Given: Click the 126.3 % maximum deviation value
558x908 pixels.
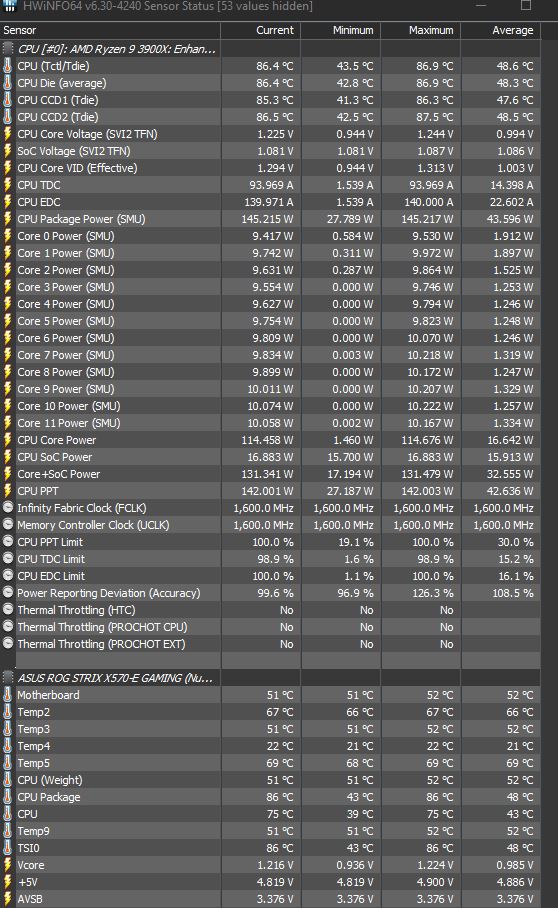Looking at the screenshot, I should coord(432,593).
